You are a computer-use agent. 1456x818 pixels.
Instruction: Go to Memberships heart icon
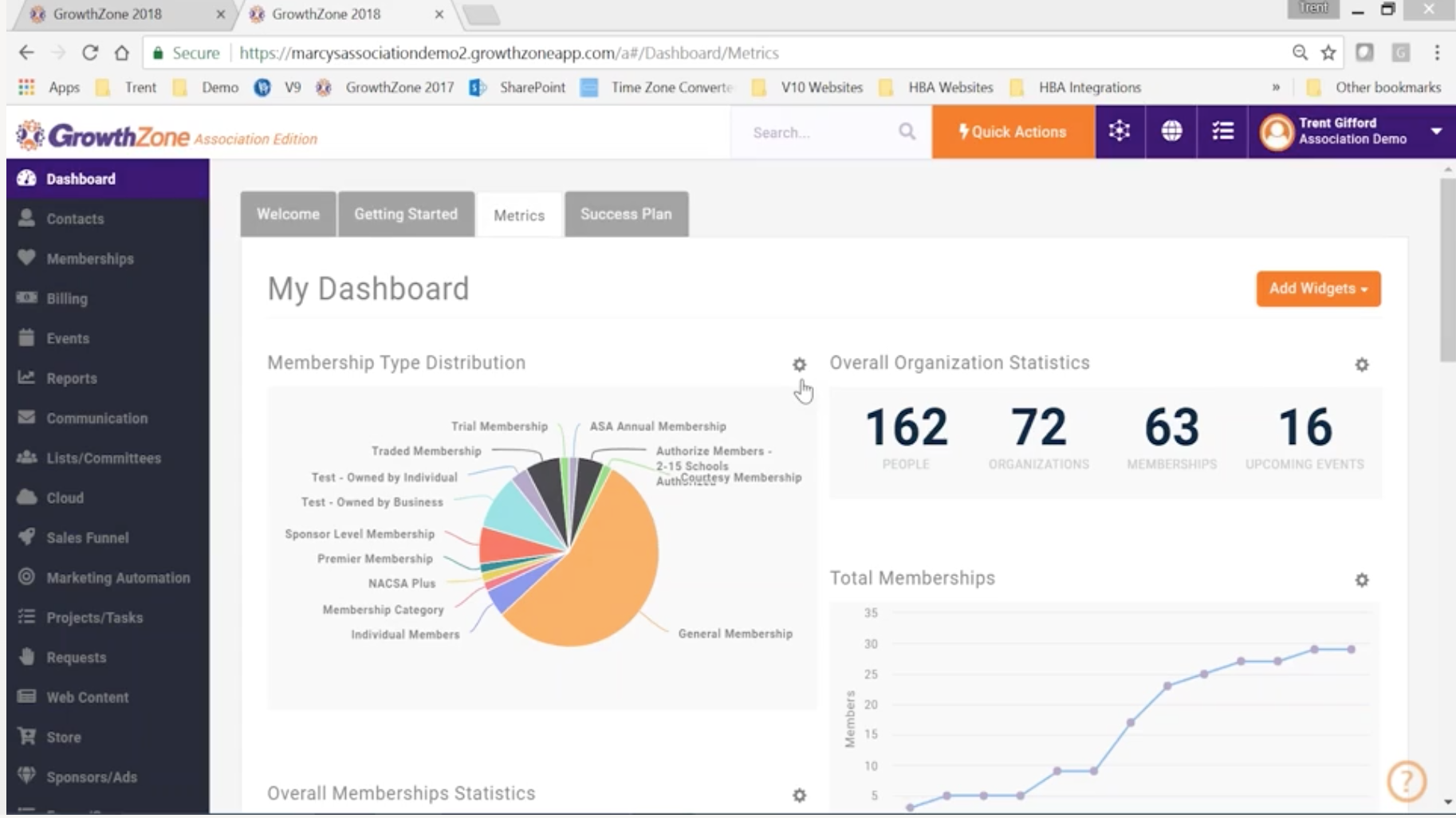click(26, 258)
